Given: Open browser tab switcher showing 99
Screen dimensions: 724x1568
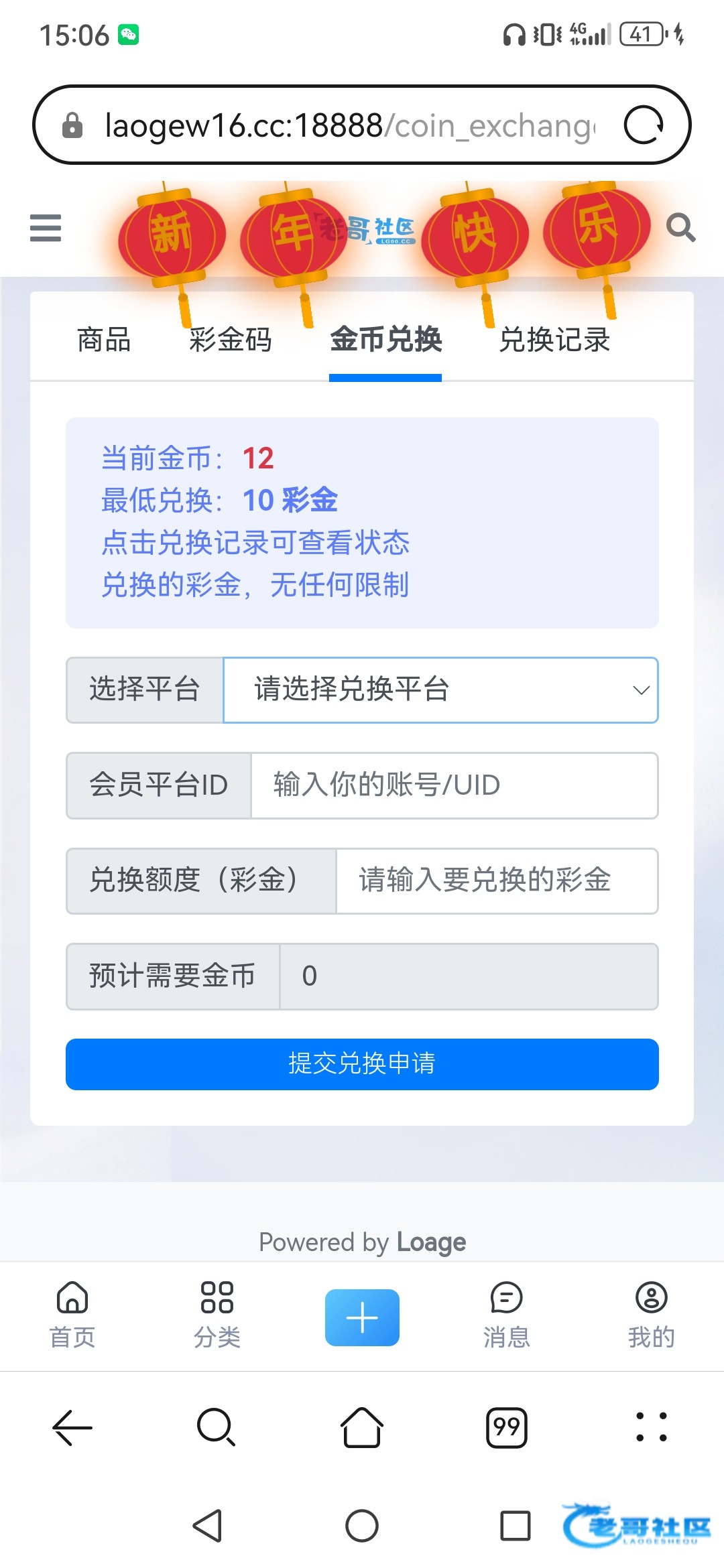Looking at the screenshot, I should pos(507,1427).
